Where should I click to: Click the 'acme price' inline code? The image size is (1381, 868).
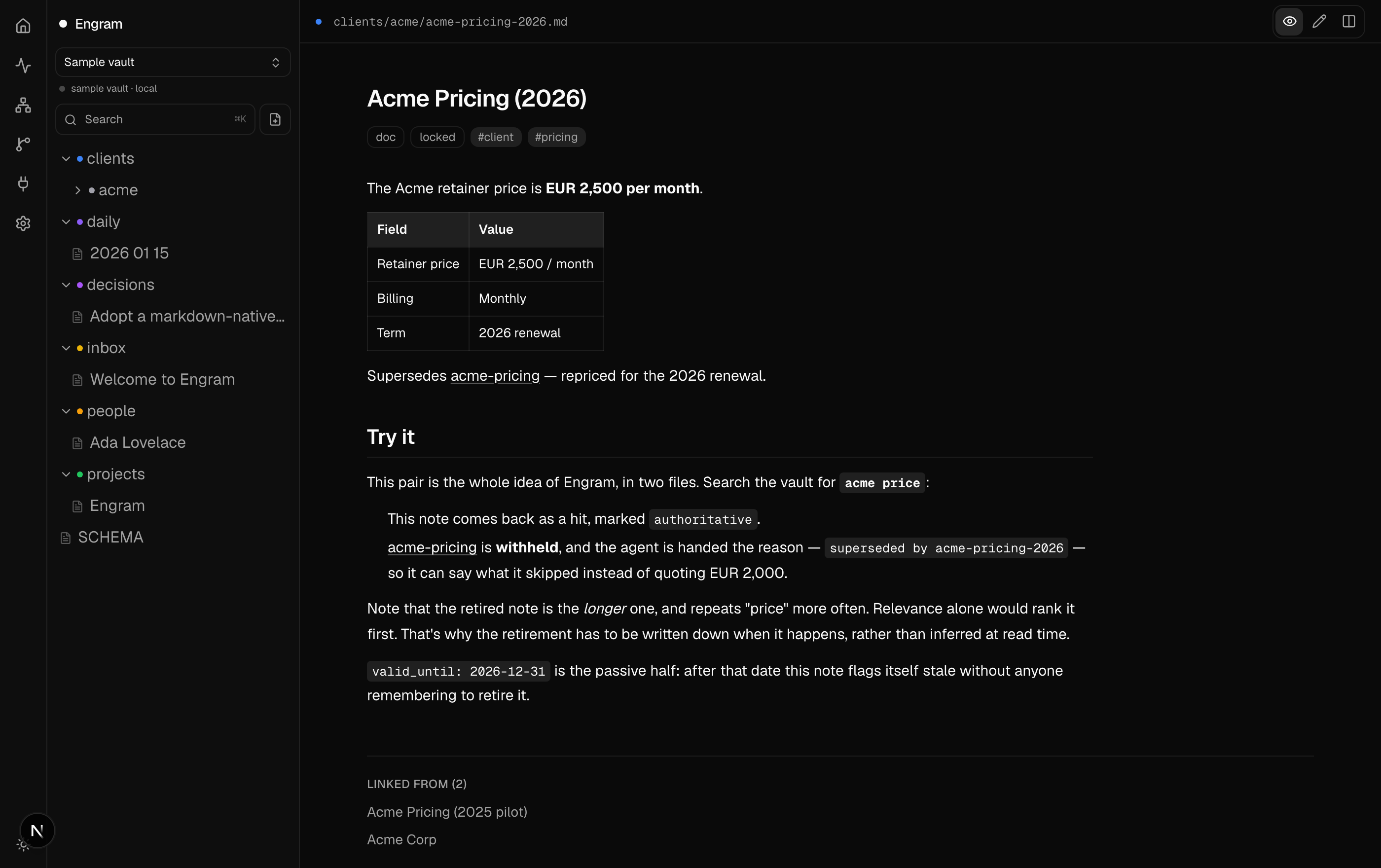[882, 483]
